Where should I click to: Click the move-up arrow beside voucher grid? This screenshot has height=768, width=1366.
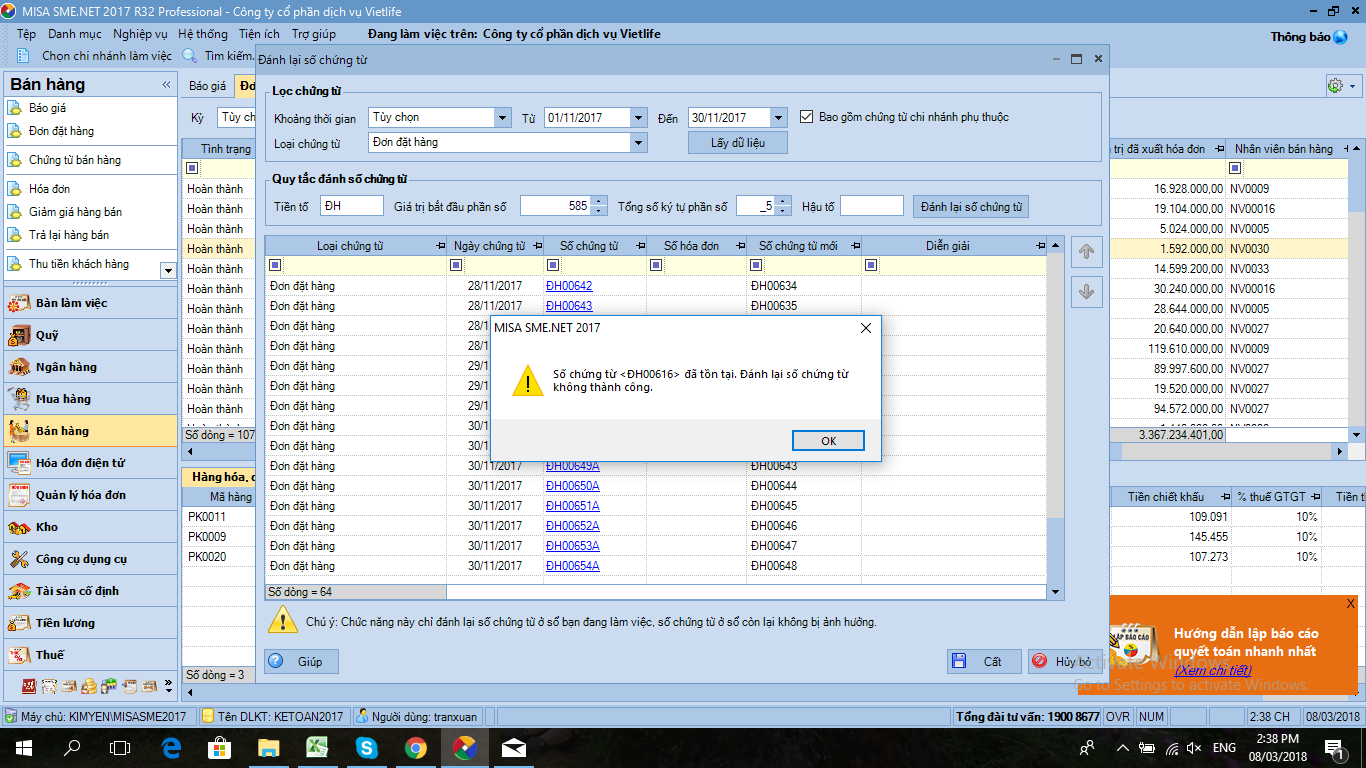1086,252
